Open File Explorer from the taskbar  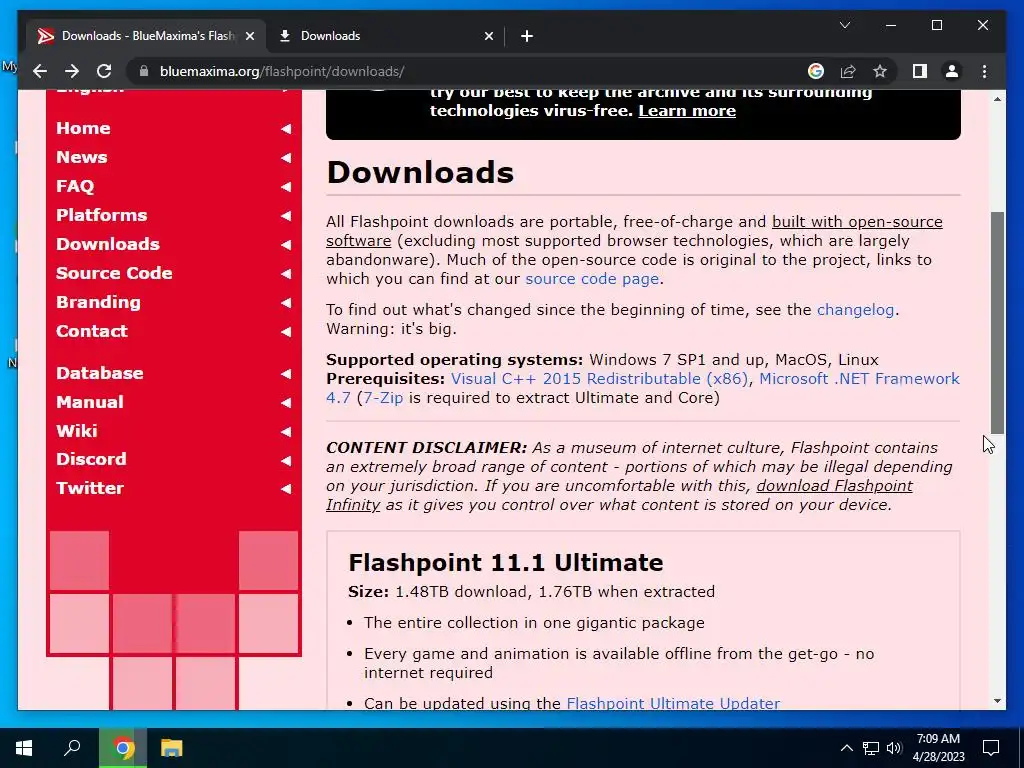tap(171, 748)
